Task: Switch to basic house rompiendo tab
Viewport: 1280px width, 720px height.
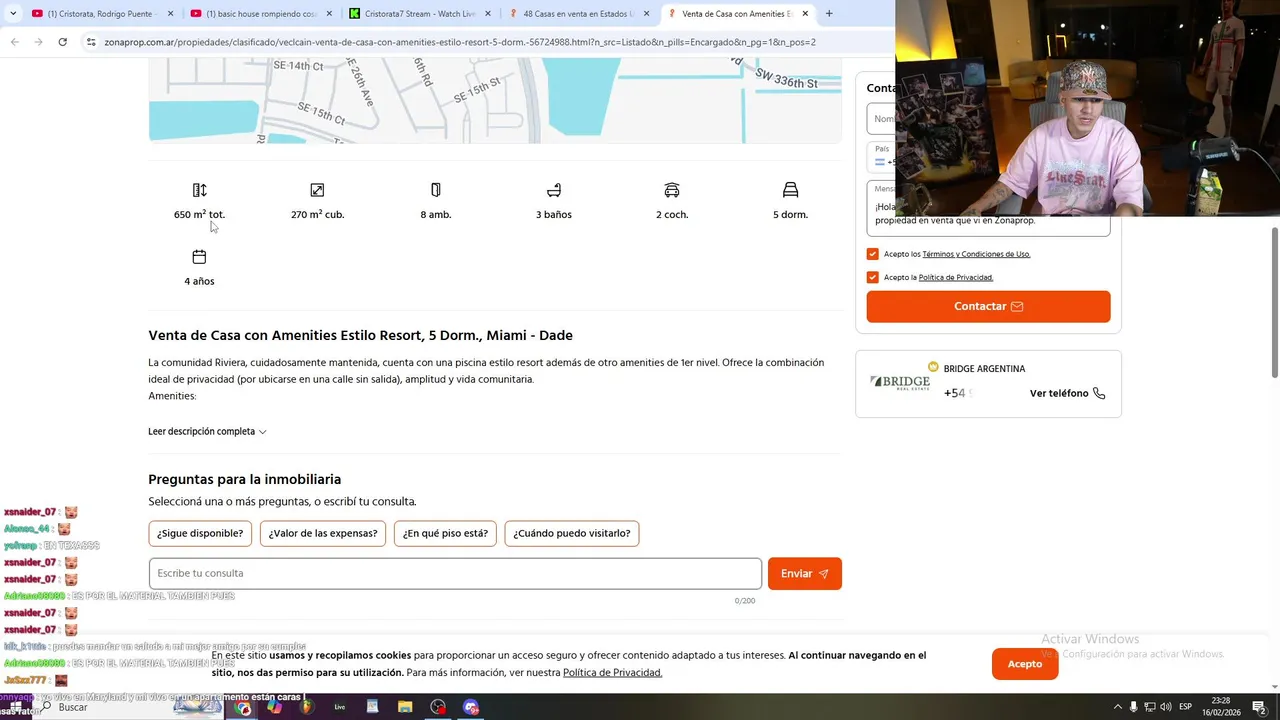Action: pos(260,14)
